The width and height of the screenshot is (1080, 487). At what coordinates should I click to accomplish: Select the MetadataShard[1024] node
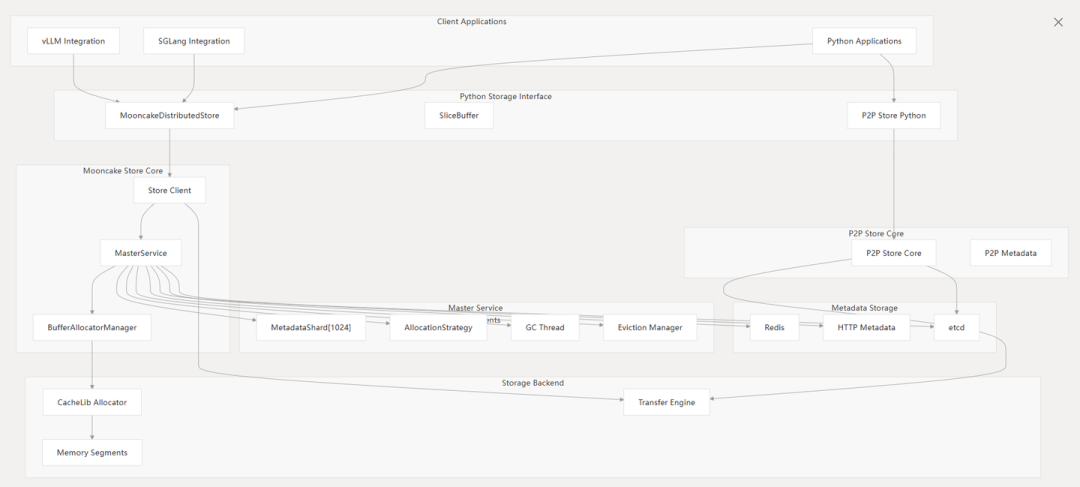point(311,327)
